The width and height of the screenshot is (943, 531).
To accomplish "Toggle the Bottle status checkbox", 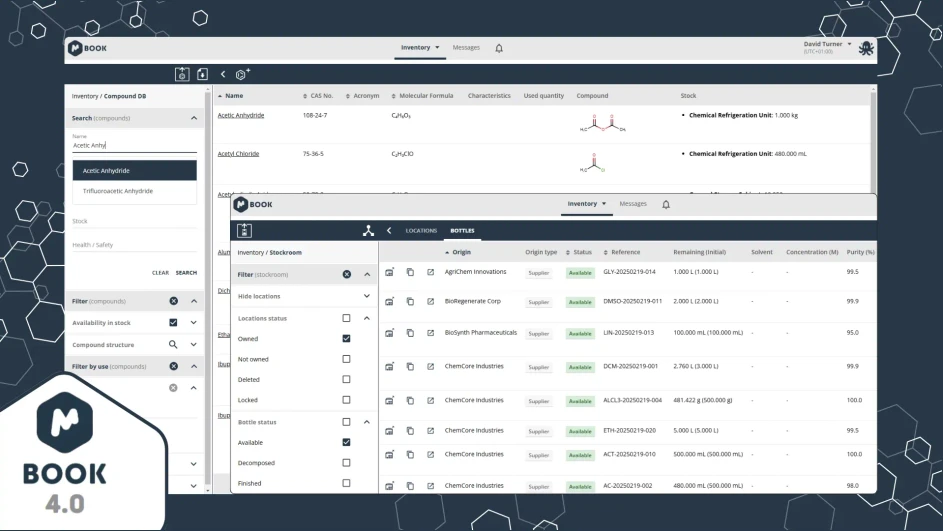I will coord(346,422).
